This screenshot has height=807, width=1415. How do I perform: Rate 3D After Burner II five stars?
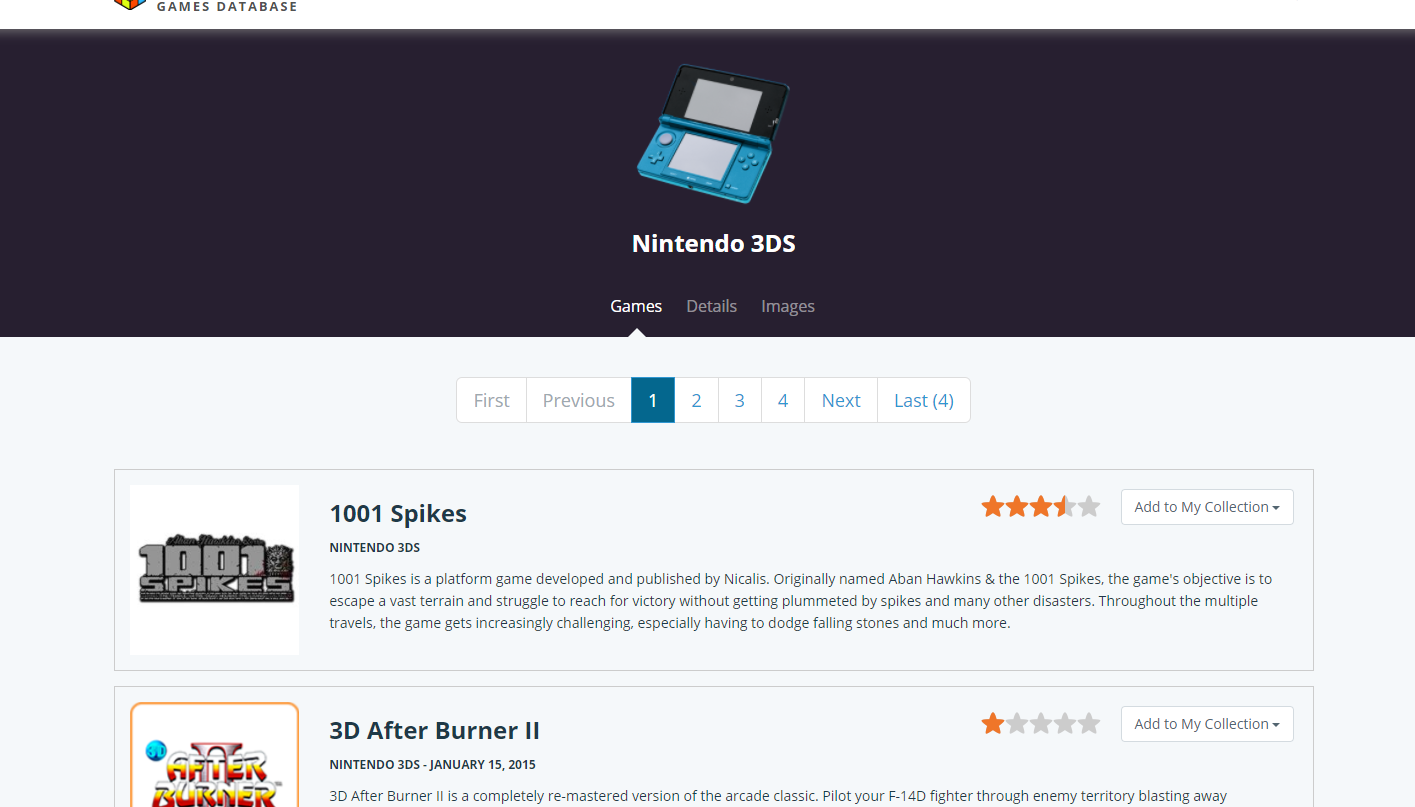1089,724
